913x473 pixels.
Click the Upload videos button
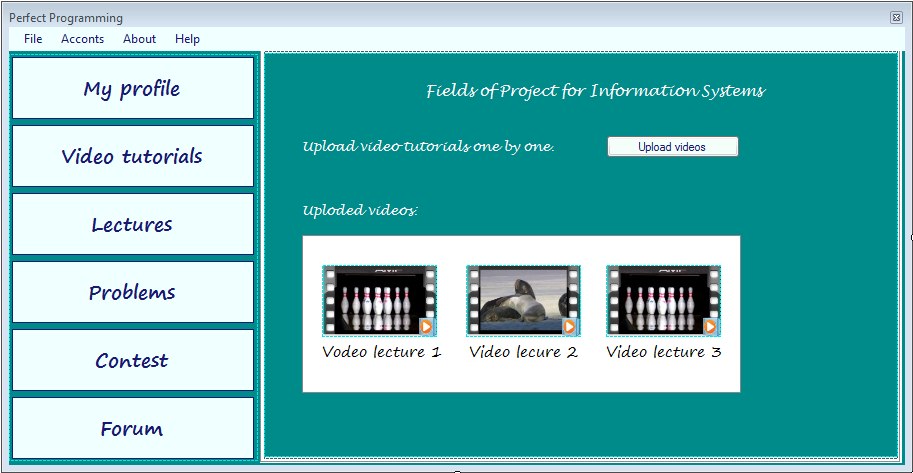point(673,147)
